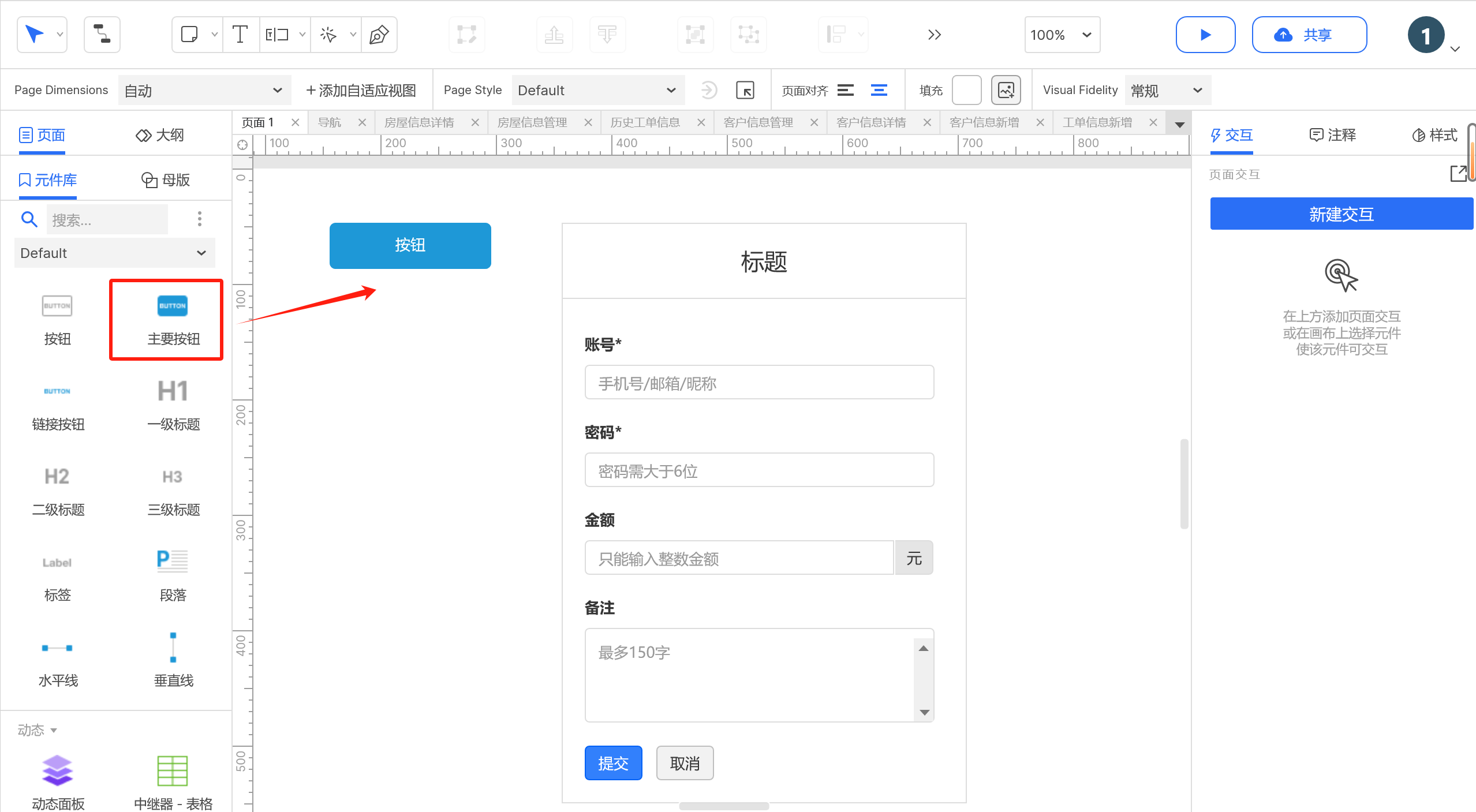Select the Connector tool
Viewport: 1476px width, 812px height.
[x=102, y=35]
